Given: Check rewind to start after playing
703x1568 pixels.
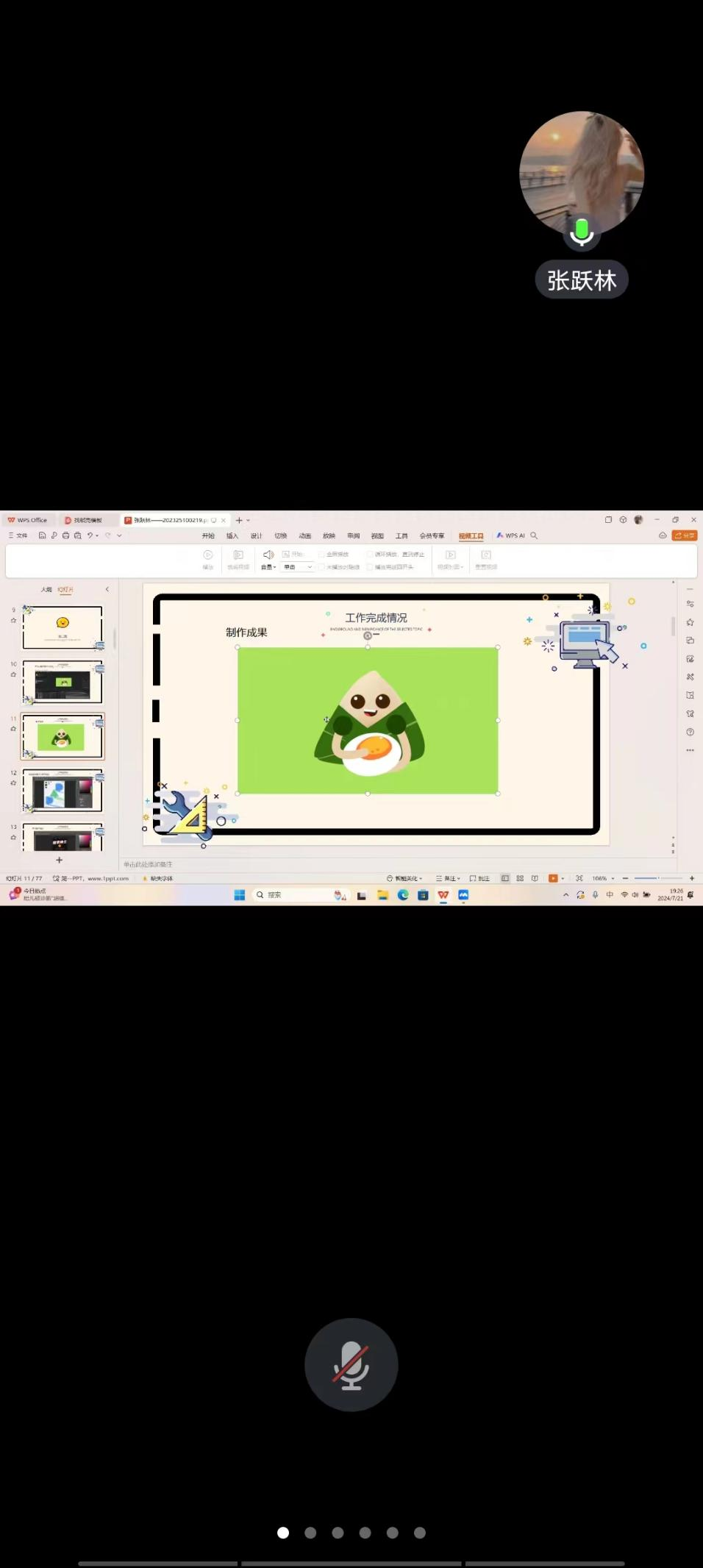Looking at the screenshot, I should 370,567.
